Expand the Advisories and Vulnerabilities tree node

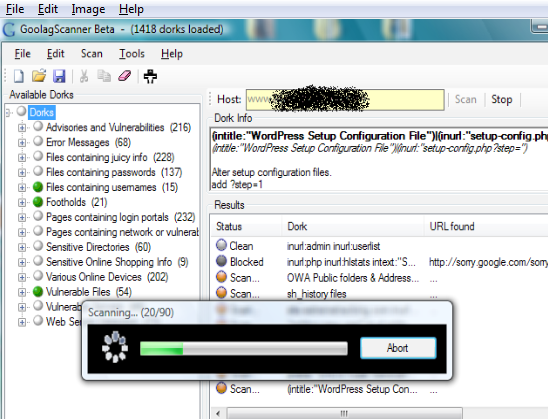click(22, 128)
